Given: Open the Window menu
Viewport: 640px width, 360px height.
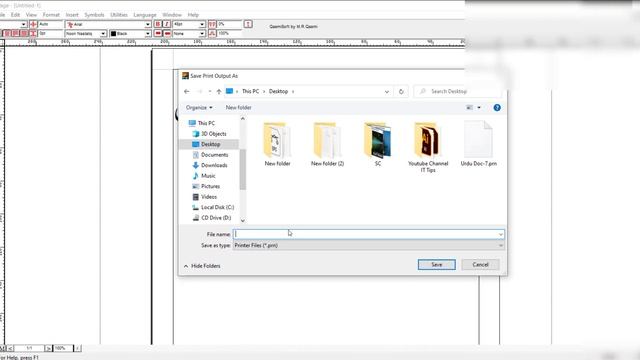Looking at the screenshot, I should [172, 15].
